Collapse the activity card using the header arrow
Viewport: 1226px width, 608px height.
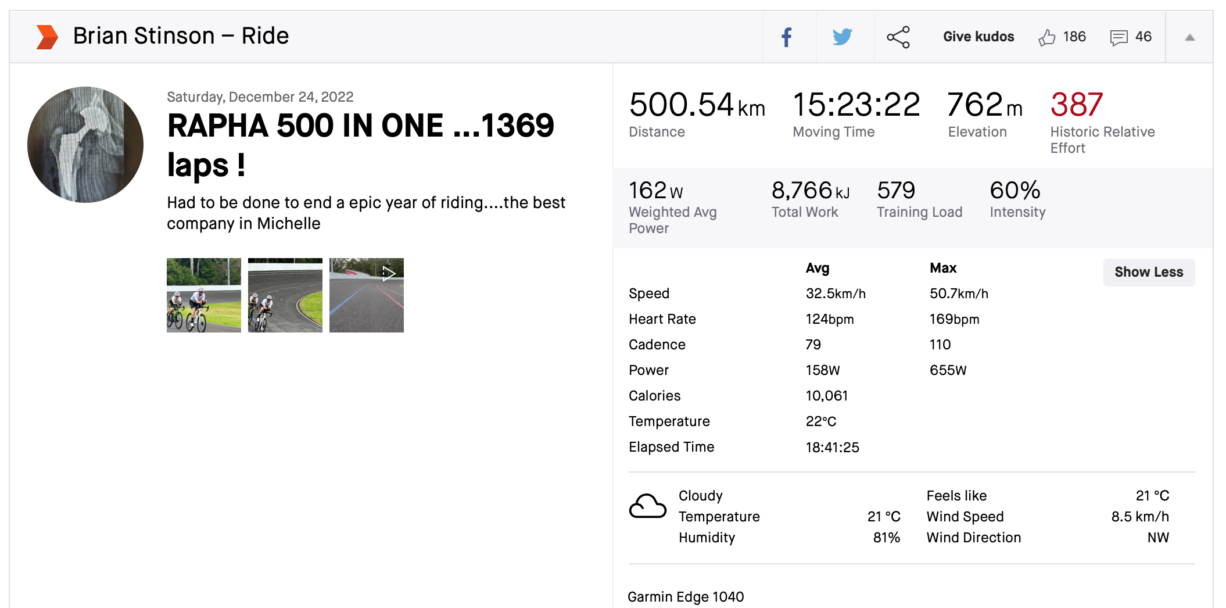point(1189,37)
